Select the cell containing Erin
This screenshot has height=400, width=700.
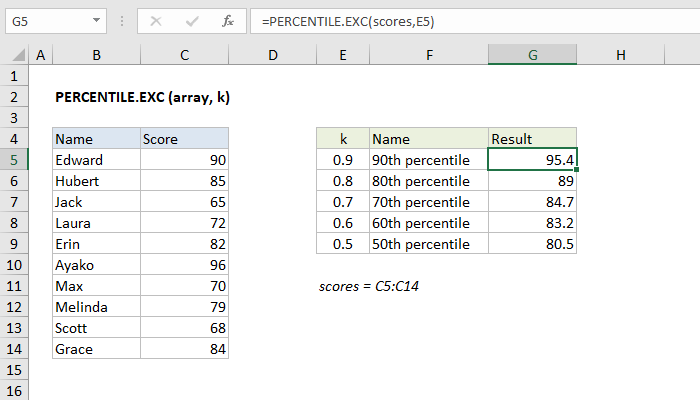tap(96, 244)
